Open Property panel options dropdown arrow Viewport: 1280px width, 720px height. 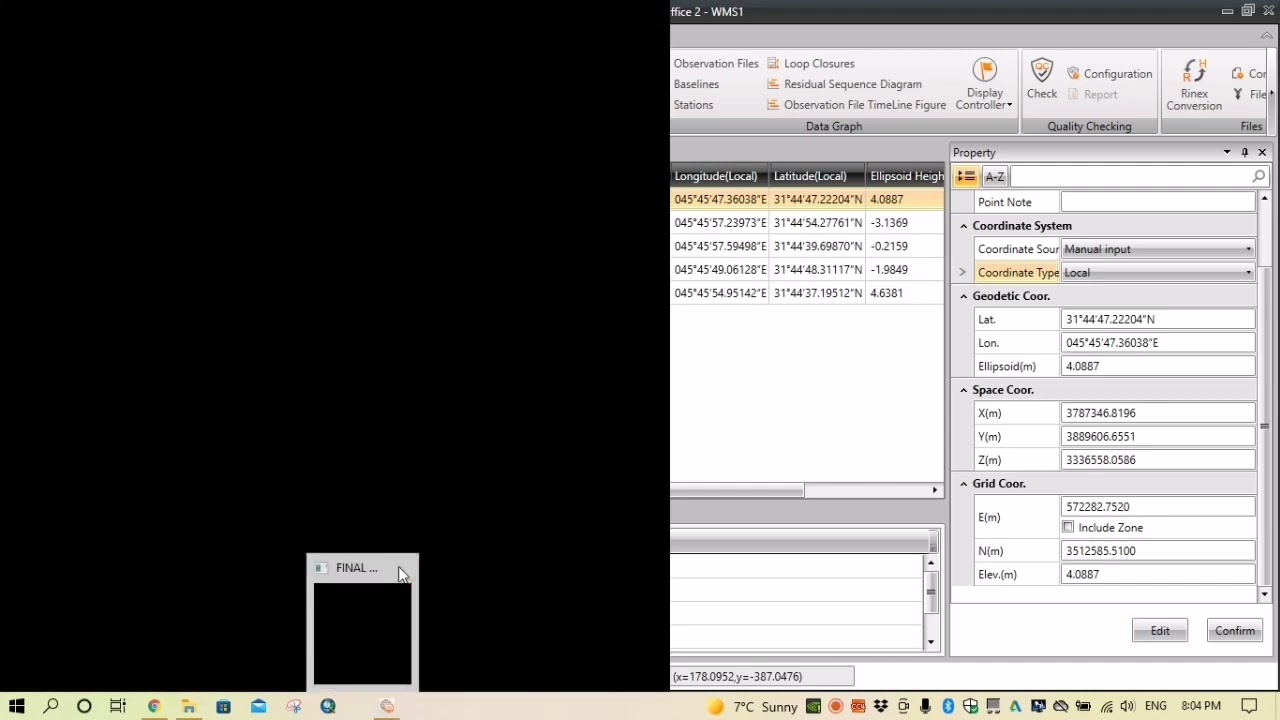(x=1227, y=153)
